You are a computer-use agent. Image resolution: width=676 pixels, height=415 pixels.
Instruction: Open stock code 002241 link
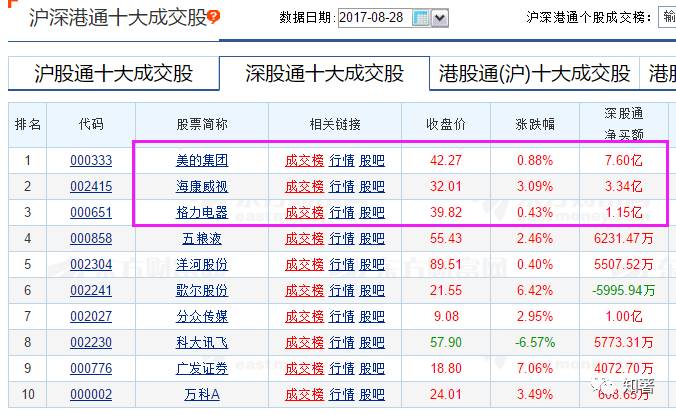[x=91, y=290]
